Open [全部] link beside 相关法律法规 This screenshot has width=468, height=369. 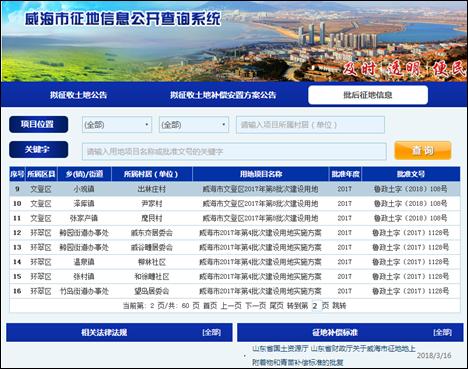(x=211, y=332)
